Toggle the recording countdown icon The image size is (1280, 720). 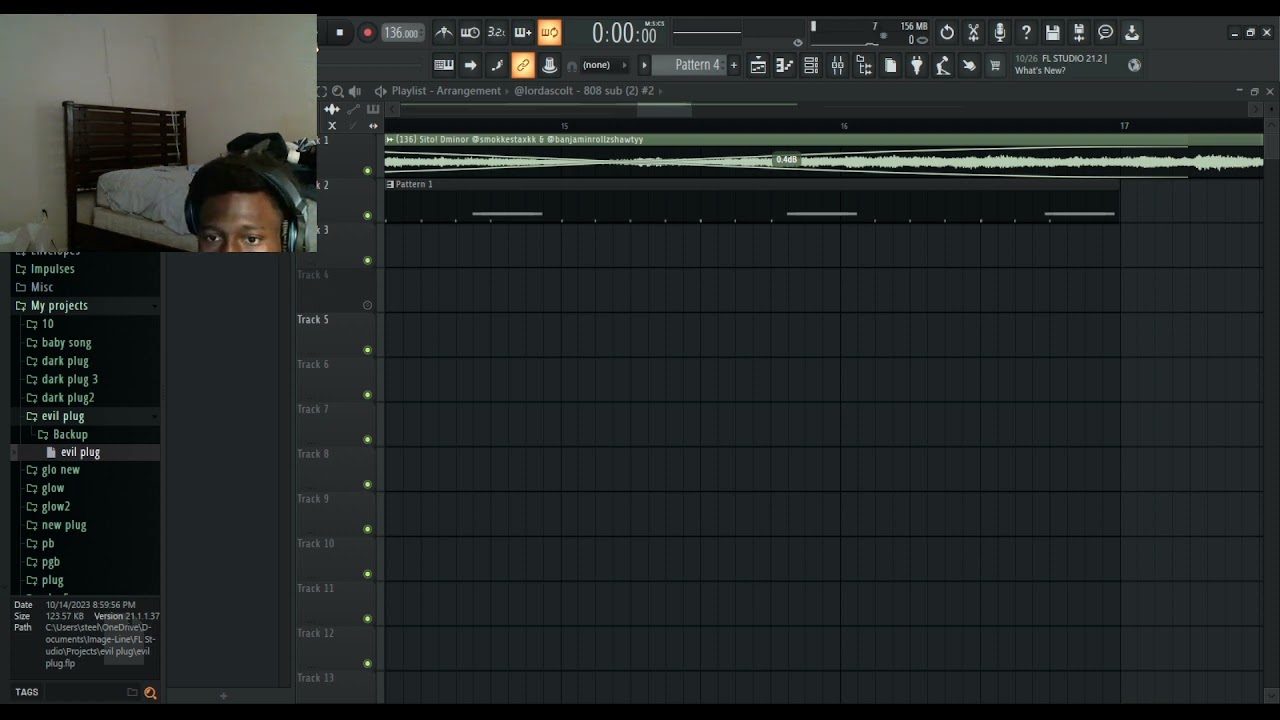click(496, 33)
